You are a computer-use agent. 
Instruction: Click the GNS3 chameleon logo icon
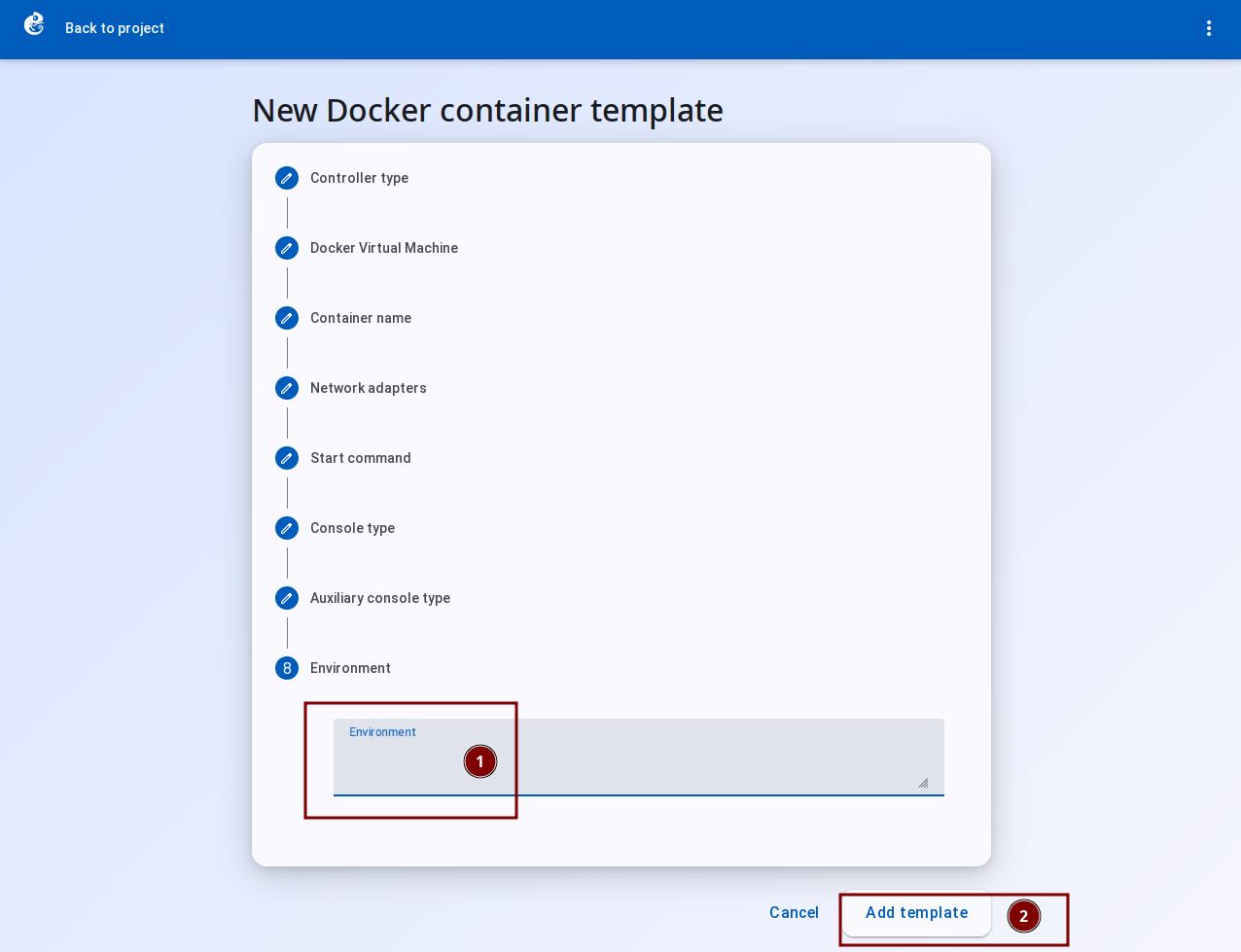34,24
